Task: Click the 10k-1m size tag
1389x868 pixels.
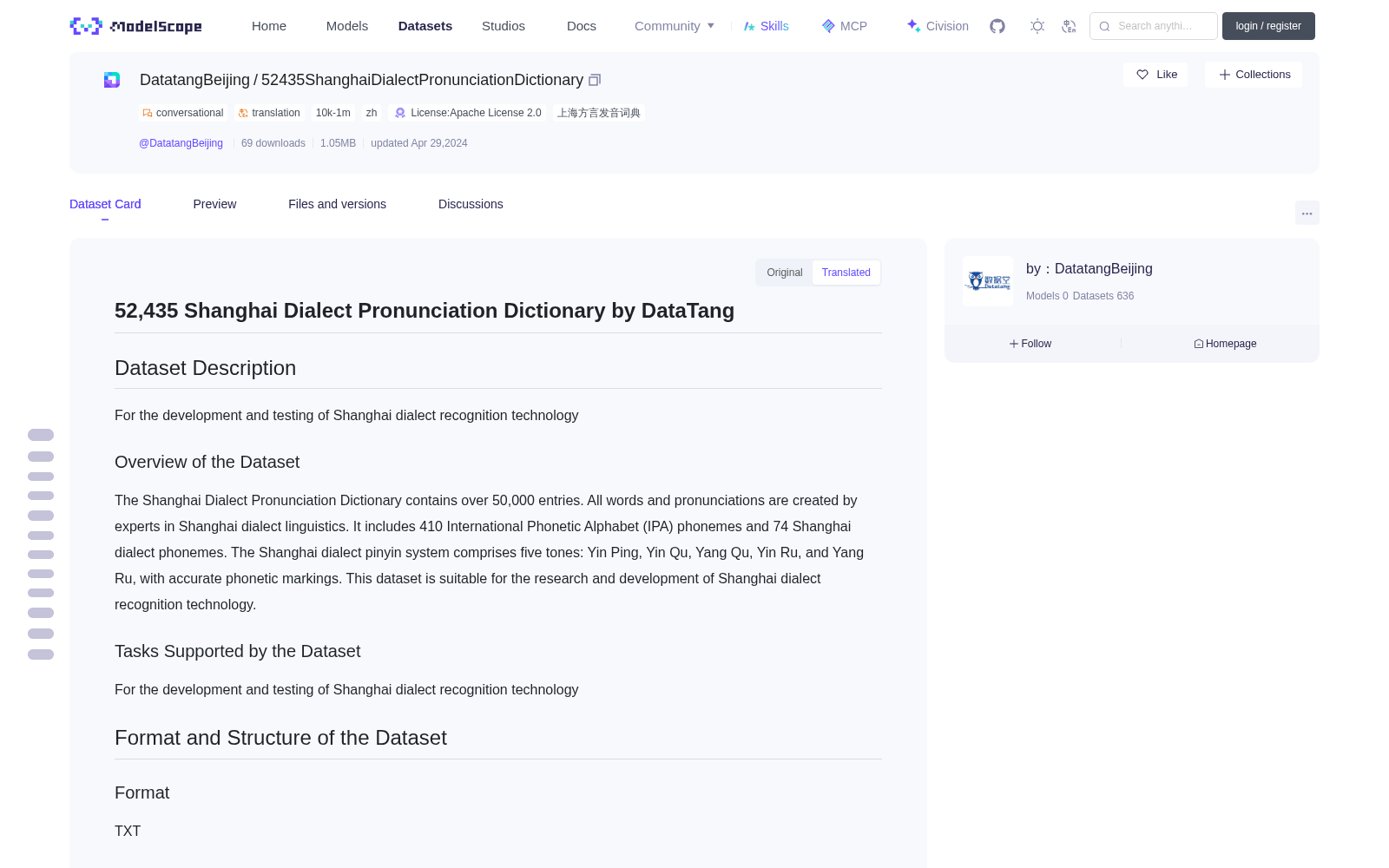Action: coord(333,113)
